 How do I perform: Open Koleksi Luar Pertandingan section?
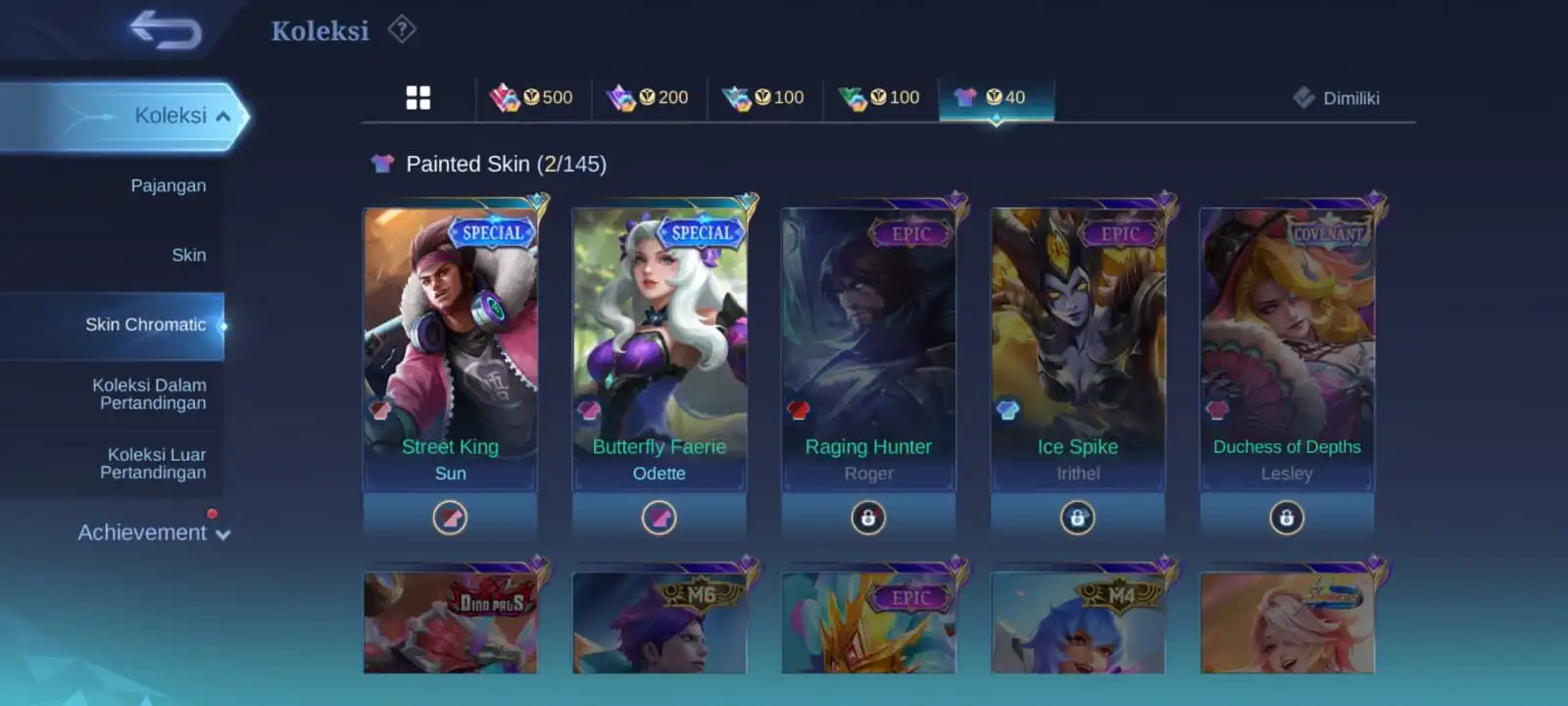point(156,464)
